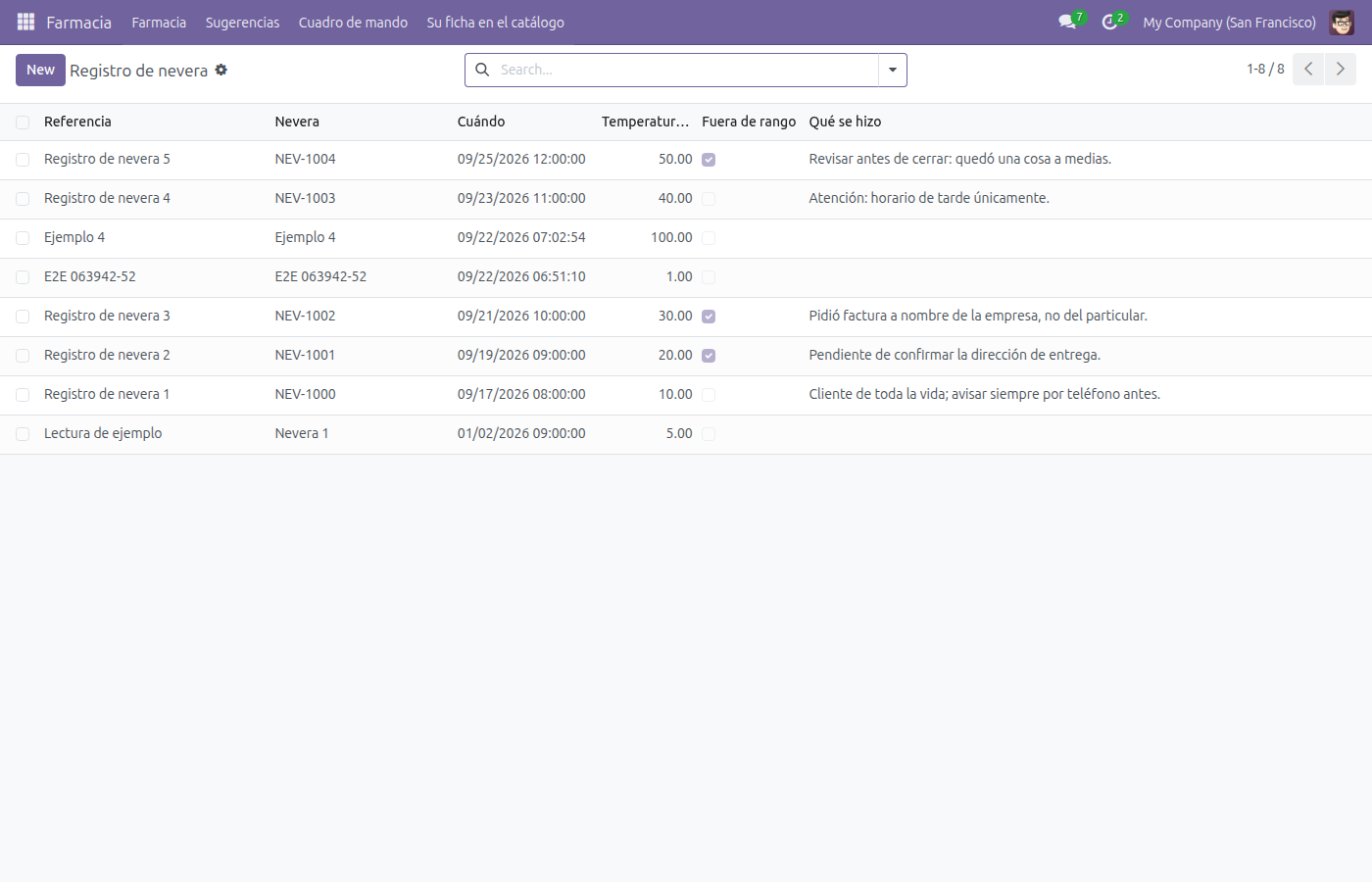Open record Registro de nevera 3

point(107,316)
